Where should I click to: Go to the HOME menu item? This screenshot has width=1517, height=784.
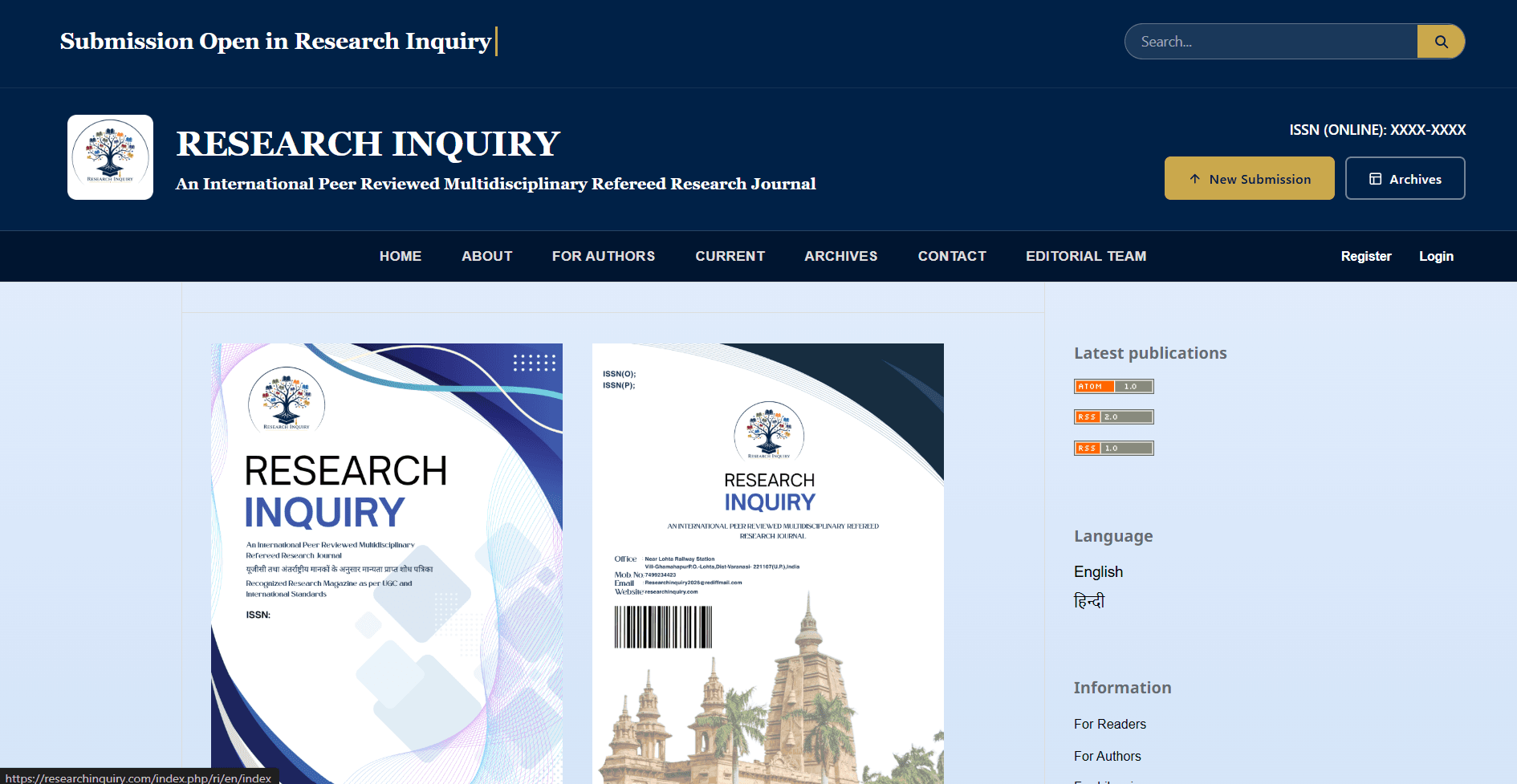tap(401, 256)
